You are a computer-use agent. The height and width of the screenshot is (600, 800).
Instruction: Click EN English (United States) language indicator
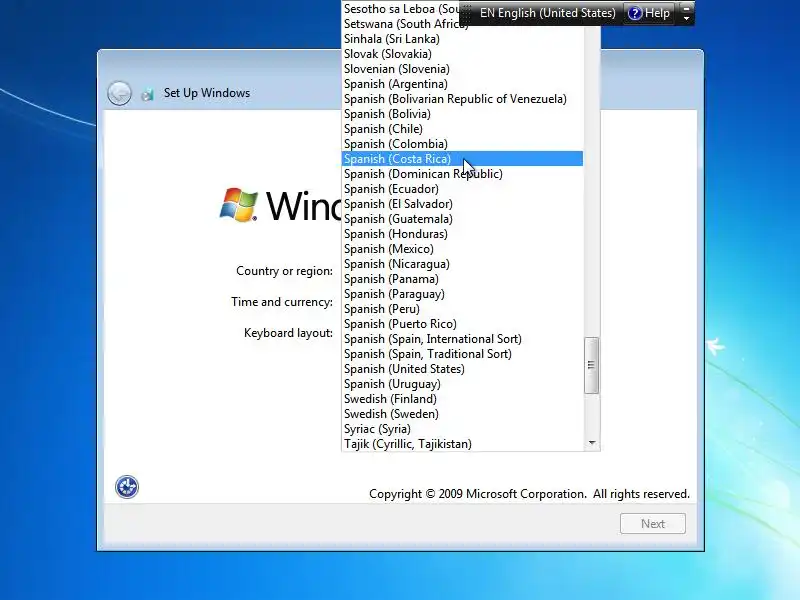tap(547, 13)
